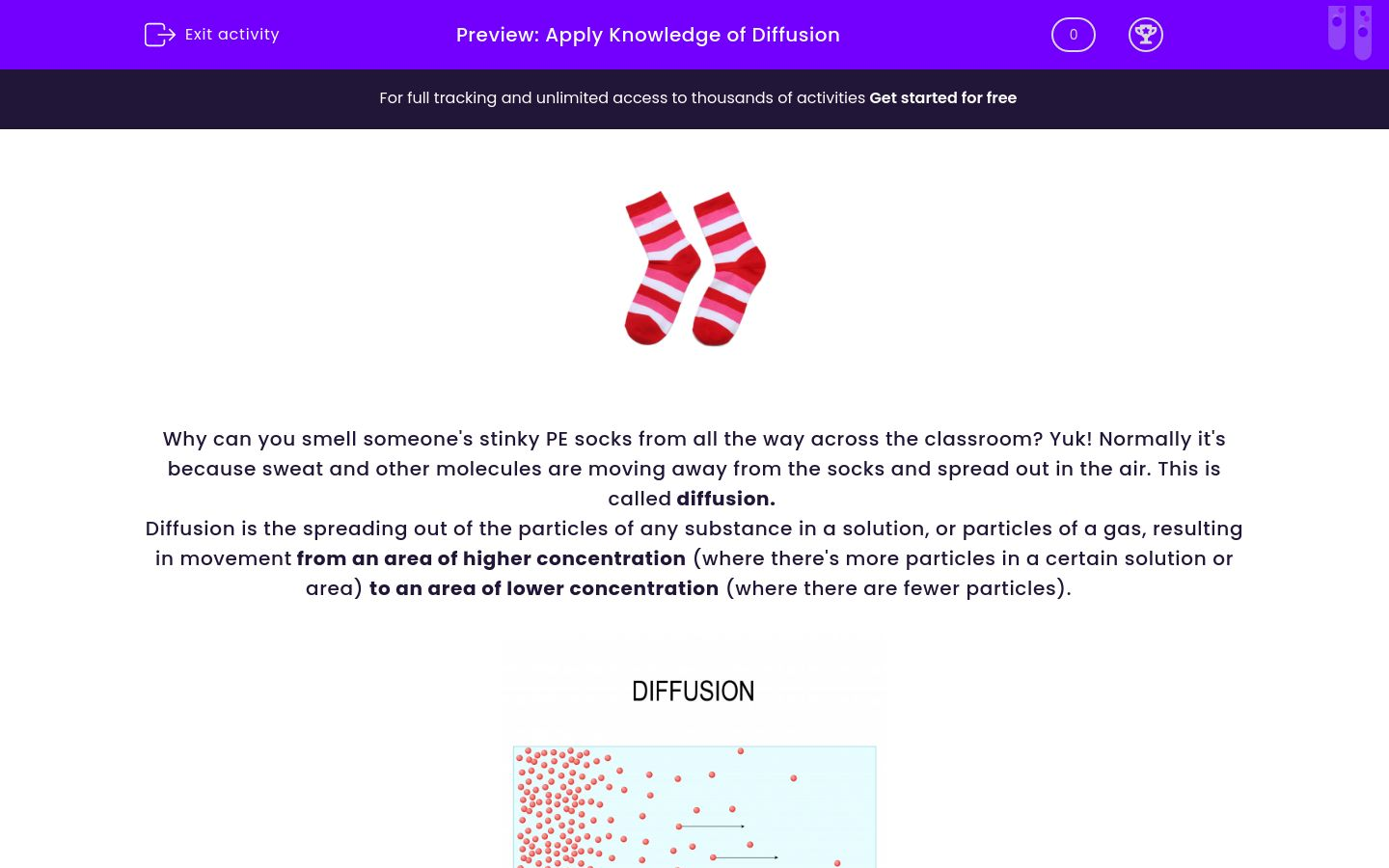This screenshot has height=868, width=1389.
Task: Select the phrase from an area of higher concentration
Action: 491,558
